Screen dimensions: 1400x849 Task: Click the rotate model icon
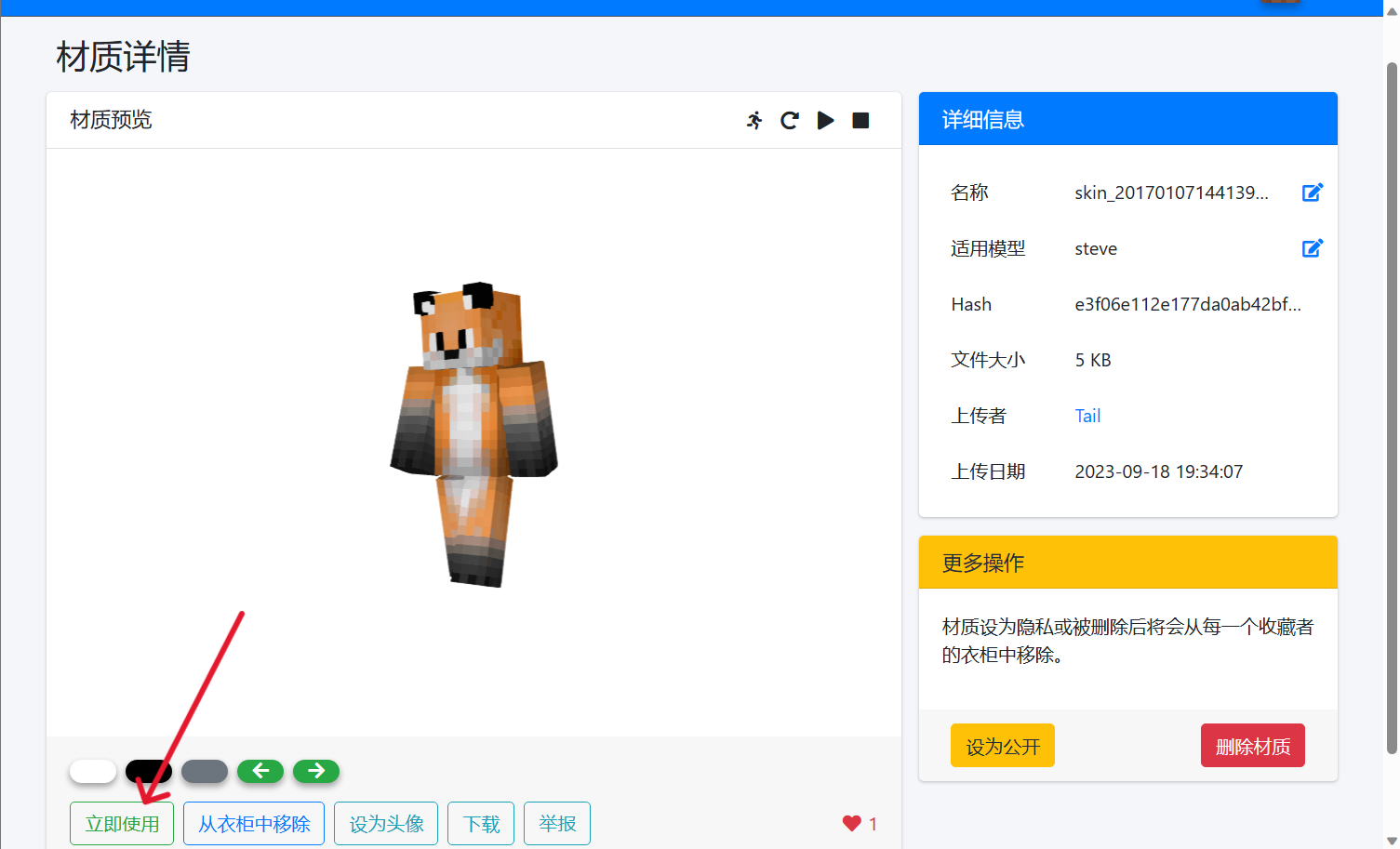(x=790, y=120)
